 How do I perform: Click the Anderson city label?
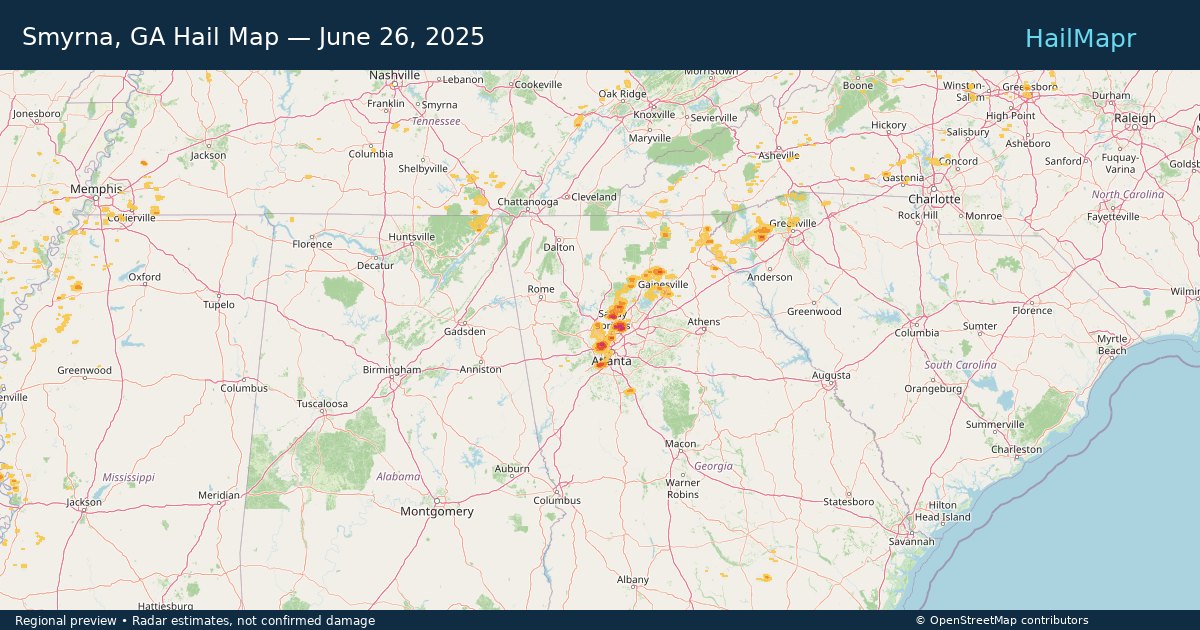tap(770, 278)
